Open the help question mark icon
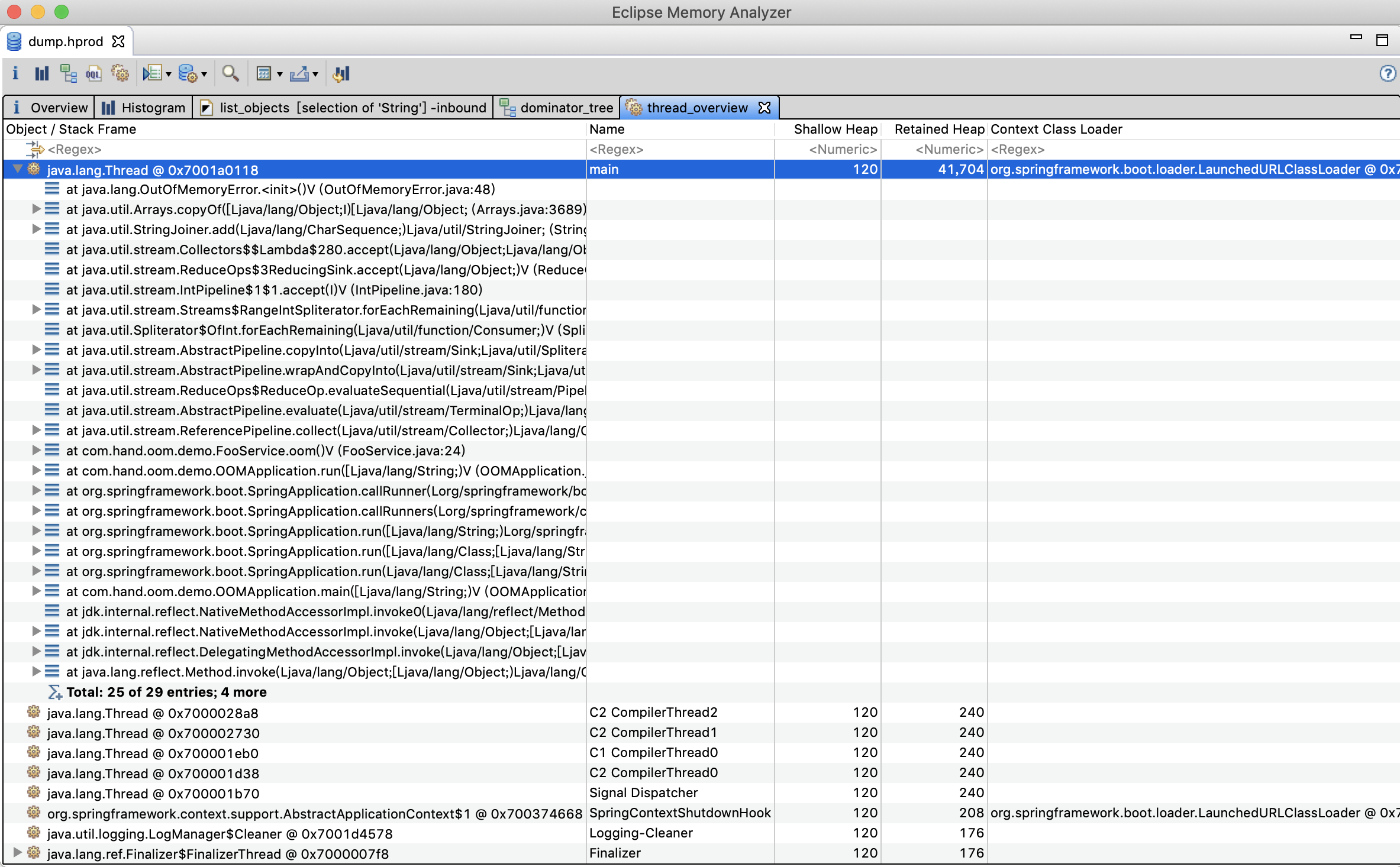Viewport: 1400px width, 867px height. click(x=1387, y=73)
